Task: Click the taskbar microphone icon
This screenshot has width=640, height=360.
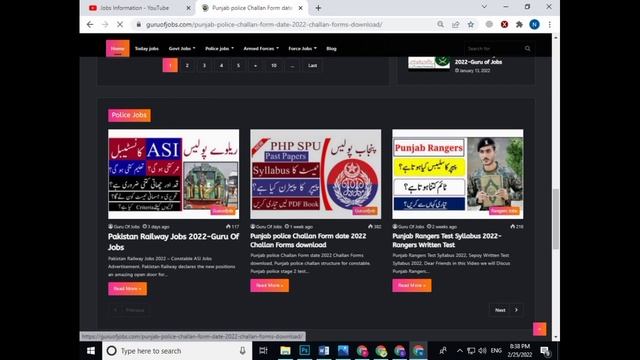Action: coord(242,351)
